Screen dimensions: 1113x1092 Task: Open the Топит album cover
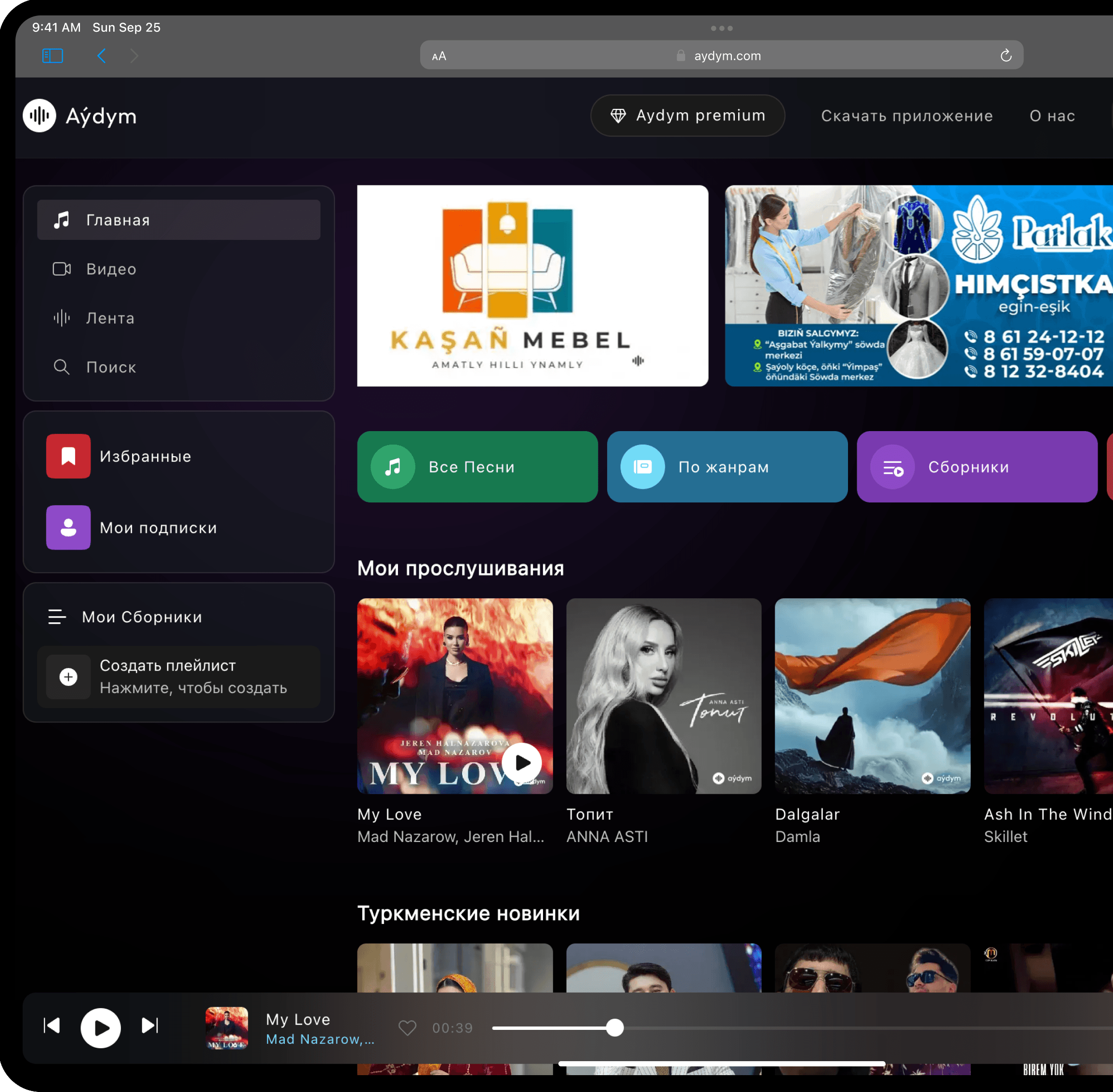664,696
